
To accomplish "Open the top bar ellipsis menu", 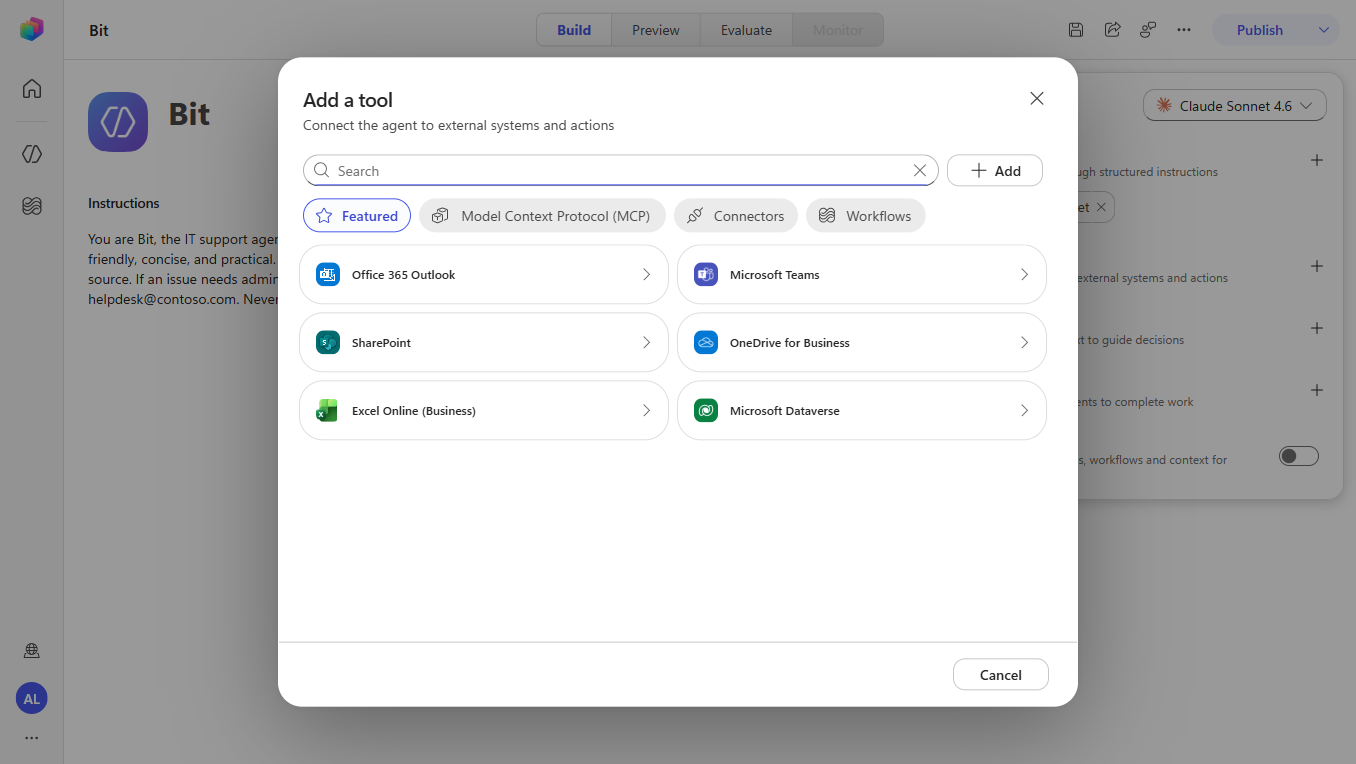I will (1184, 30).
